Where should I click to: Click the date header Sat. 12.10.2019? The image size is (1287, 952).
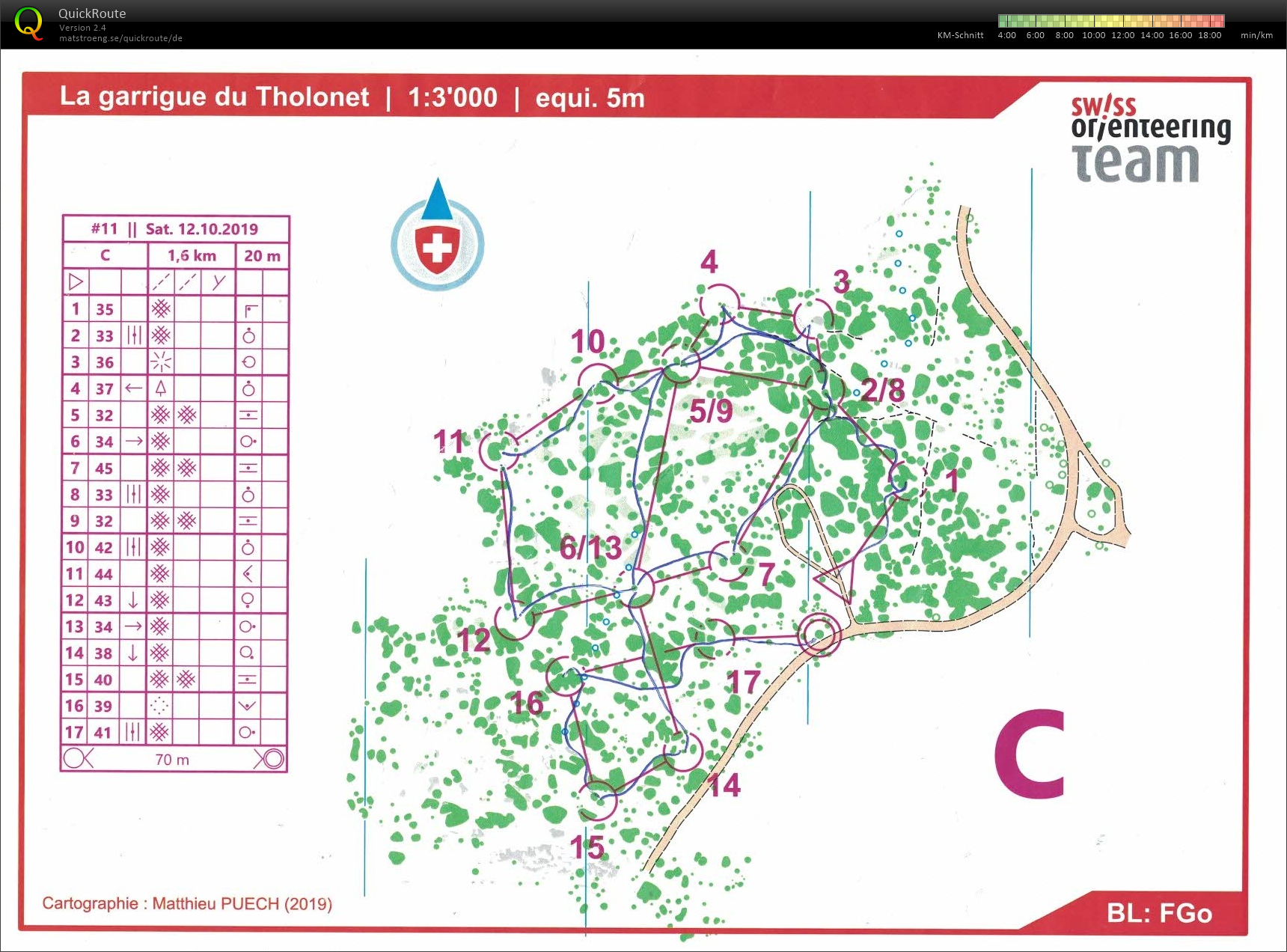[x=201, y=229]
